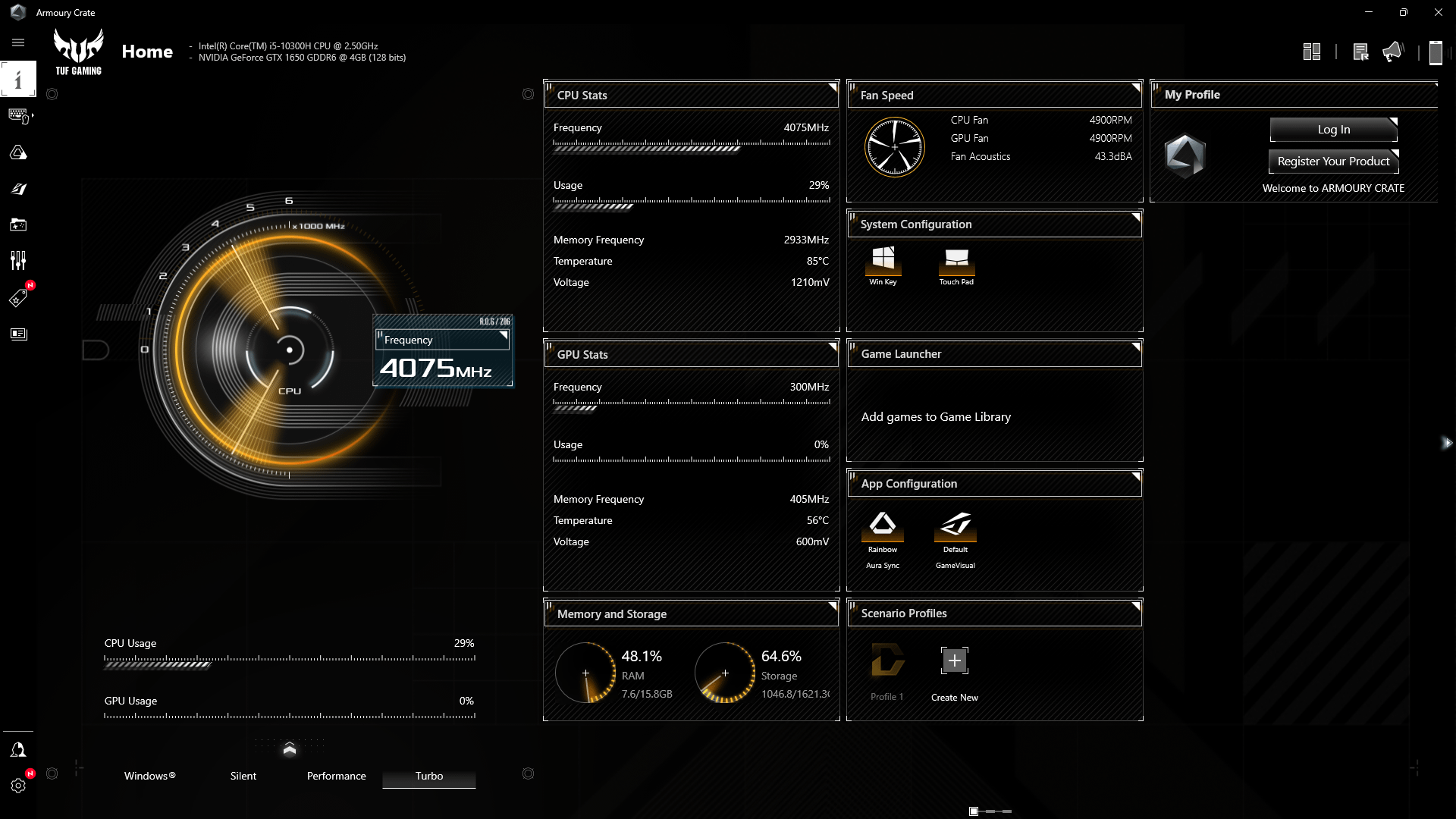Click the right arrow to next page
Screen dimensions: 1456x819
click(x=1447, y=443)
